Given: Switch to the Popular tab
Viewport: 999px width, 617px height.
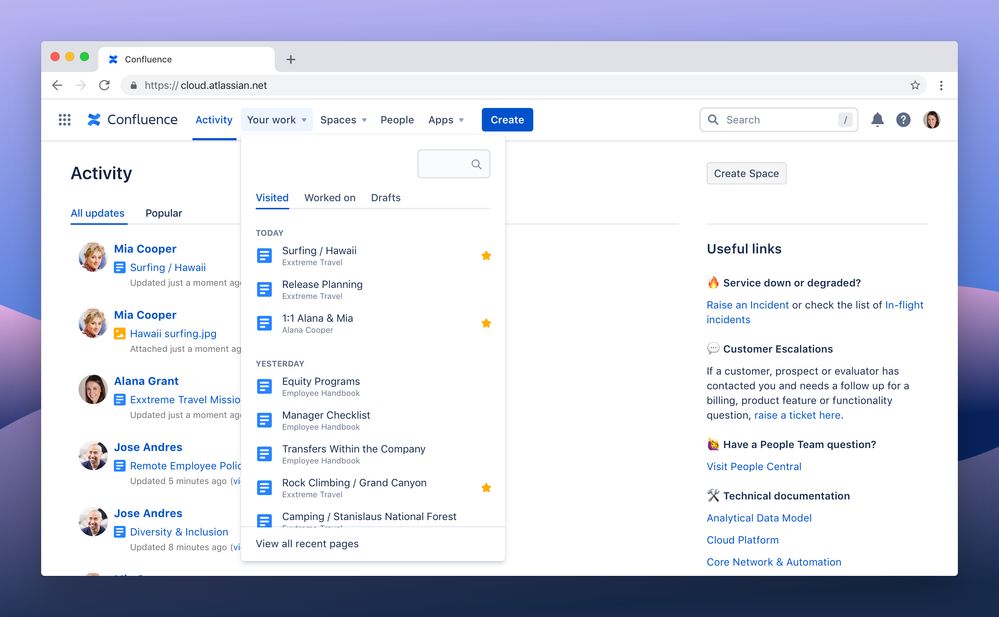Looking at the screenshot, I should [x=164, y=213].
